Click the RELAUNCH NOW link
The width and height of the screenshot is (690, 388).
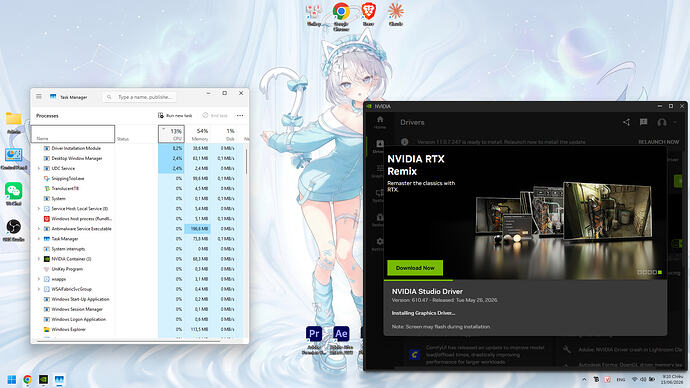[659, 142]
